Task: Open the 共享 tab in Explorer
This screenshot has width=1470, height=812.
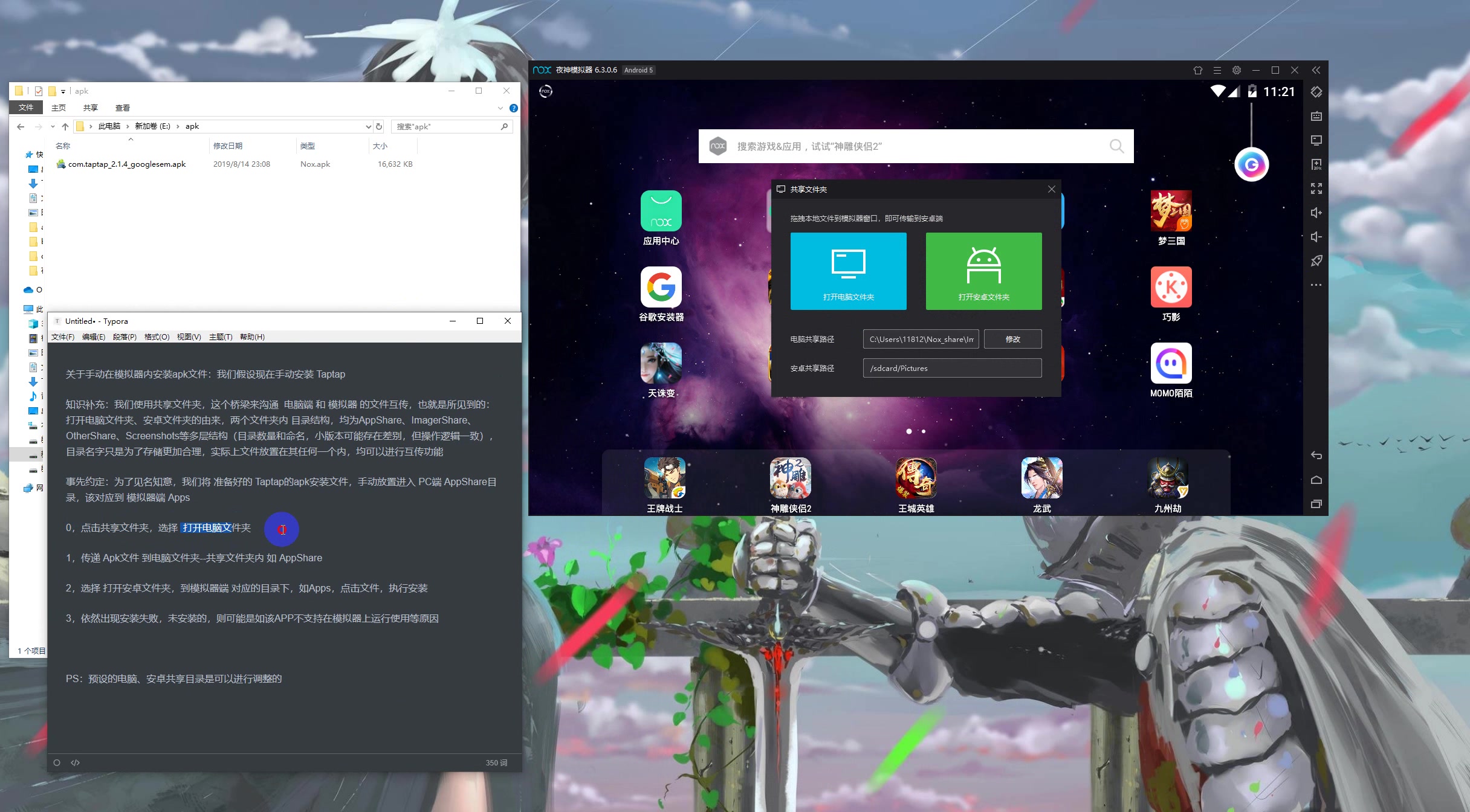Action: [x=91, y=108]
